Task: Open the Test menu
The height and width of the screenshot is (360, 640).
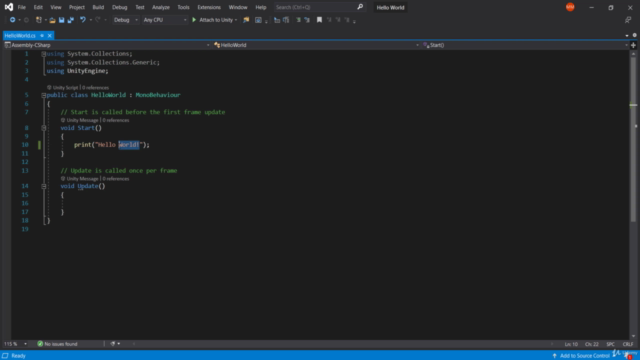Action: pyautogui.click(x=140, y=7)
